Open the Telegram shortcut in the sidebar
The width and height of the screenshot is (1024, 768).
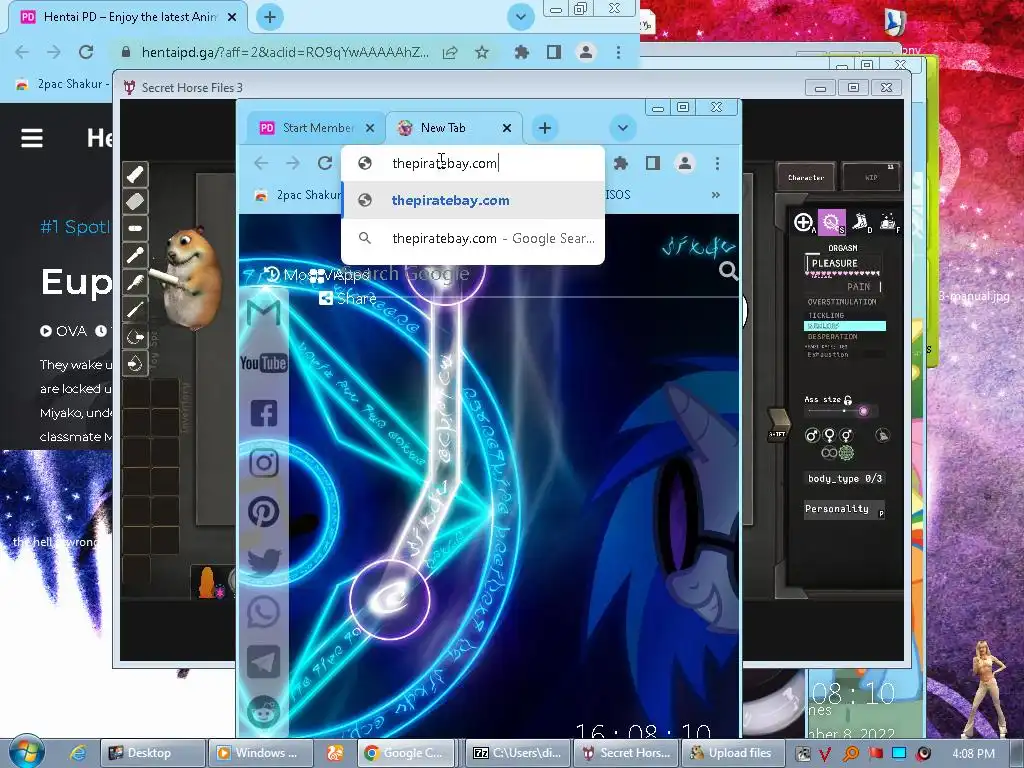coord(264,662)
